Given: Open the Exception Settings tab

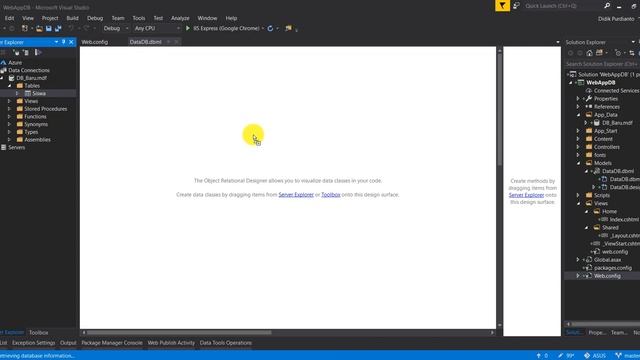Looking at the screenshot, I should pos(33,343).
